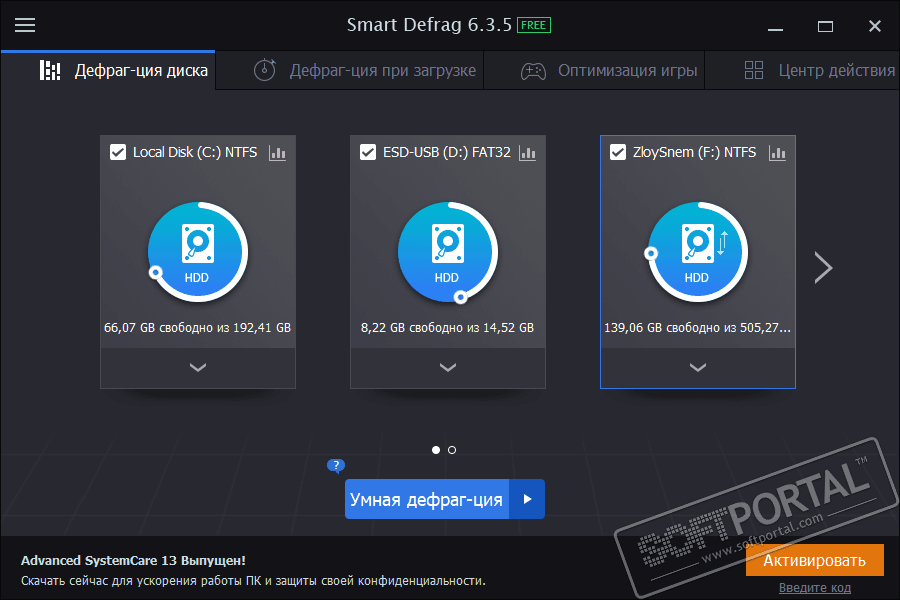Image resolution: width=900 pixels, height=600 pixels.
Task: Click Advanced SystemCare 13 Выпущен! headline
Action: coord(133,560)
